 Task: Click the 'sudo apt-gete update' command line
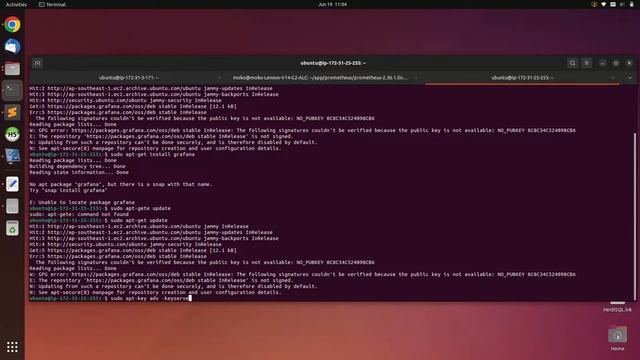[x=100, y=208]
